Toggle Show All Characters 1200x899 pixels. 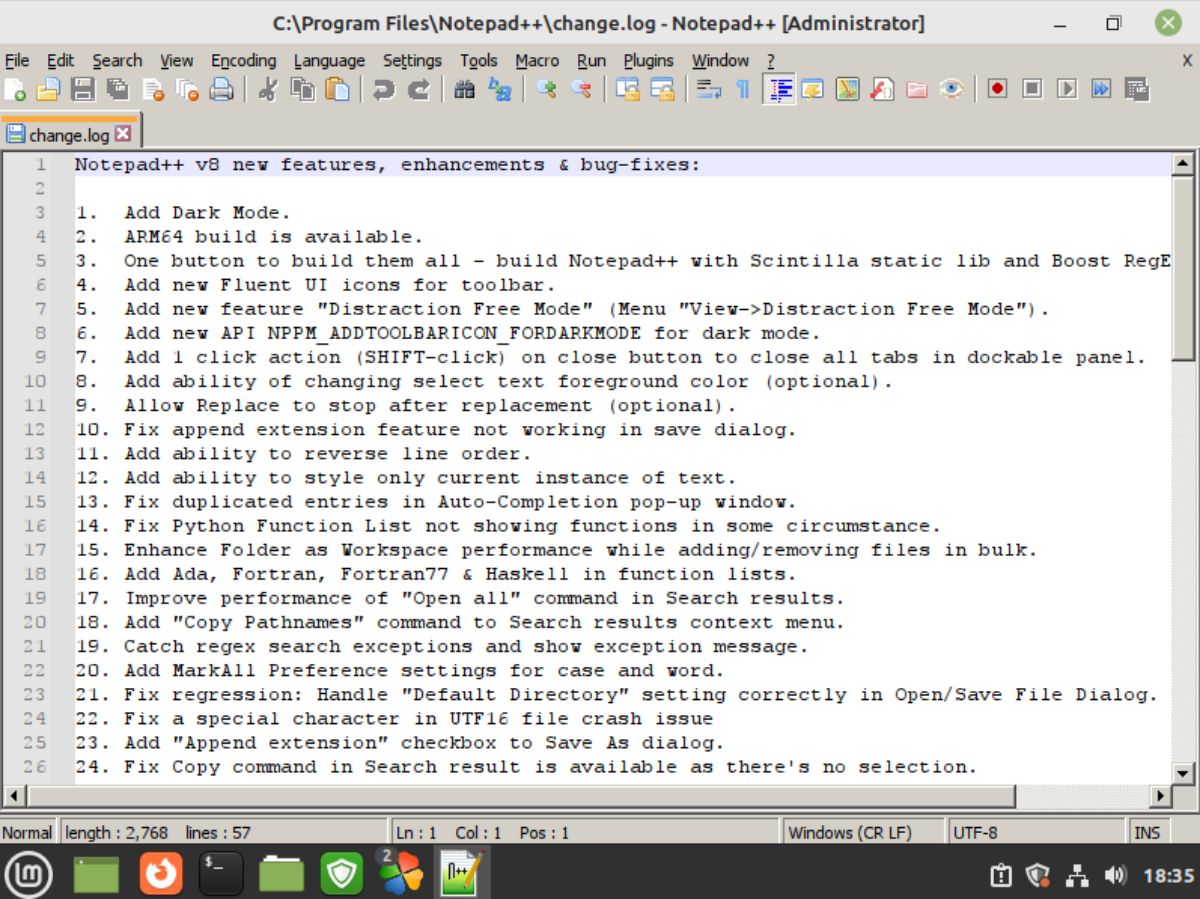(743, 89)
